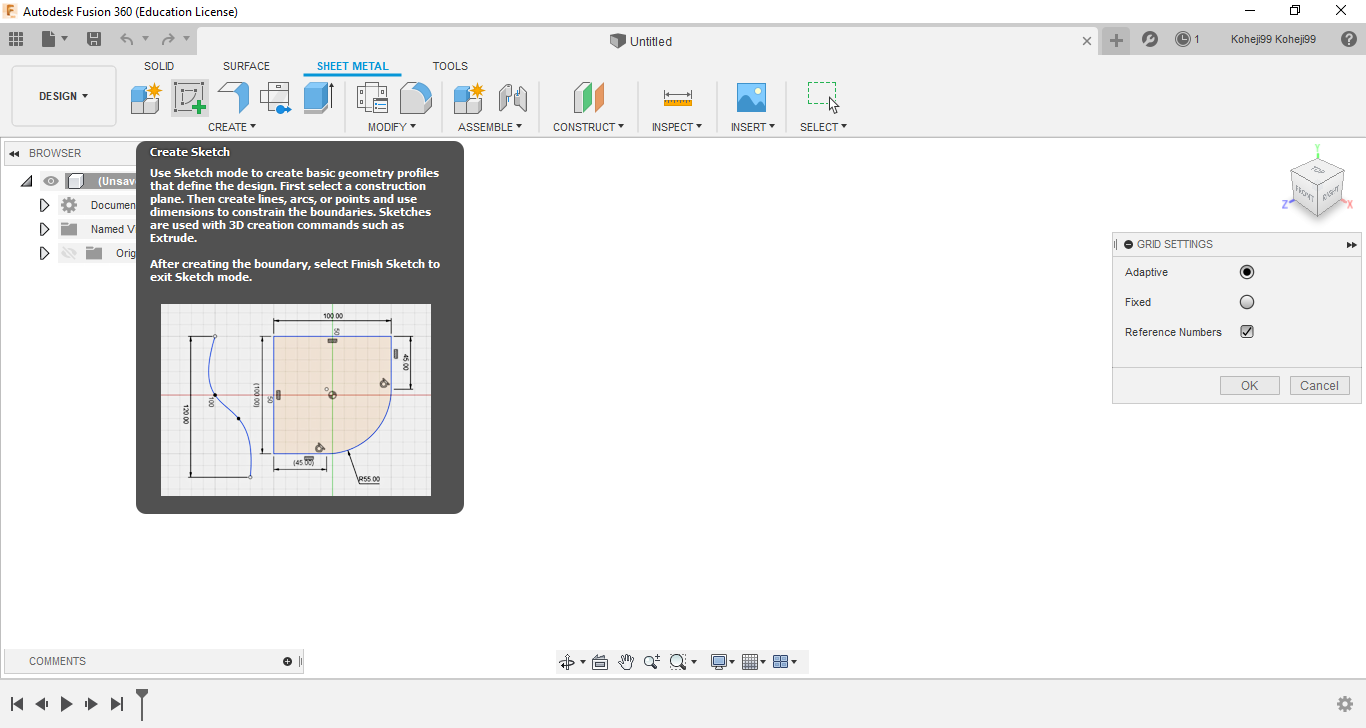Viewport: 1366px width, 728px height.
Task: Expand the Grid Settings panel double-arrow
Action: [x=1352, y=244]
